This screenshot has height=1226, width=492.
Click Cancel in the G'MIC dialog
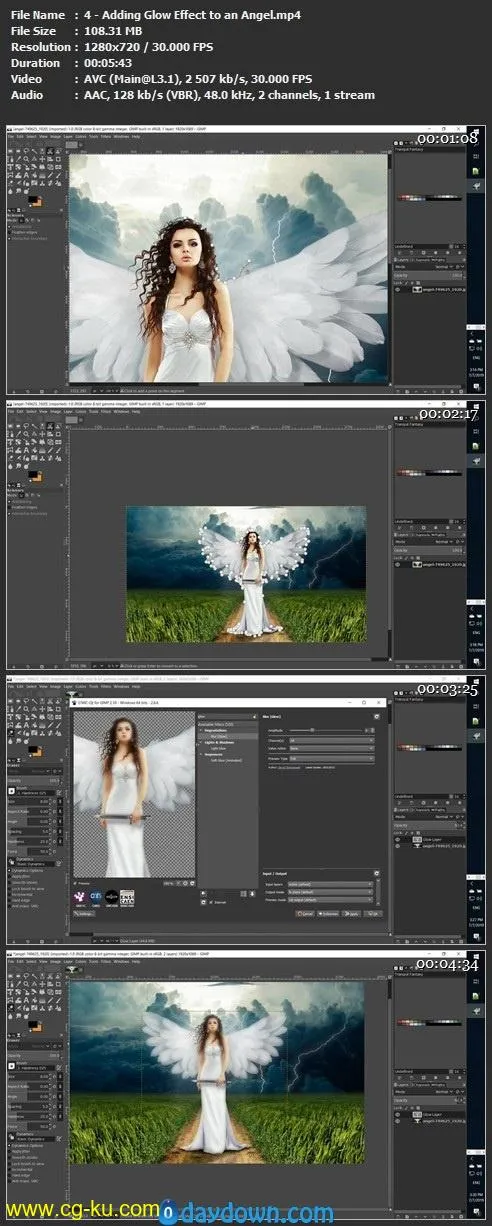click(x=305, y=913)
